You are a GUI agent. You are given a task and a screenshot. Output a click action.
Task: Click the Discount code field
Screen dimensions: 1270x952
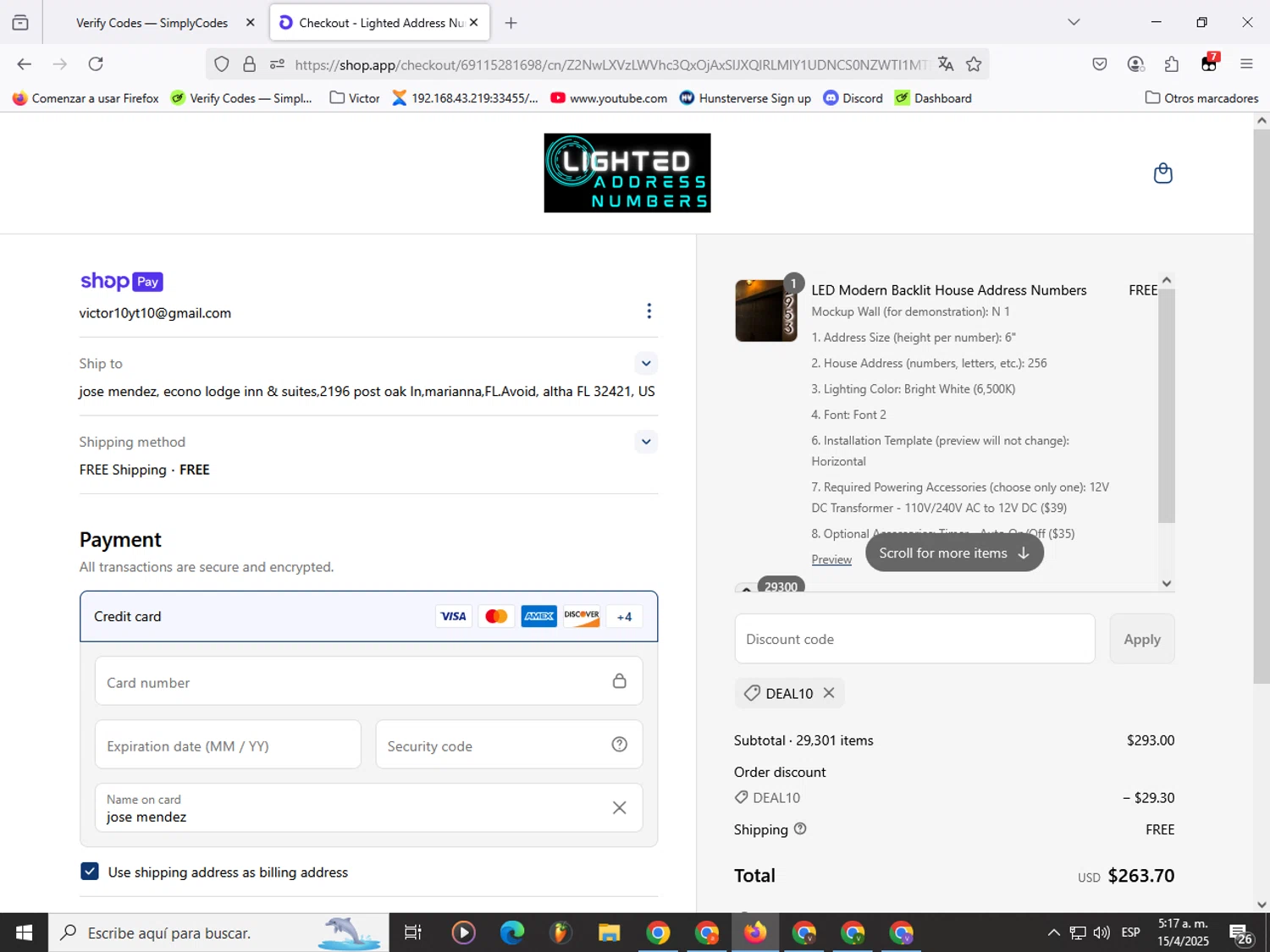click(914, 639)
